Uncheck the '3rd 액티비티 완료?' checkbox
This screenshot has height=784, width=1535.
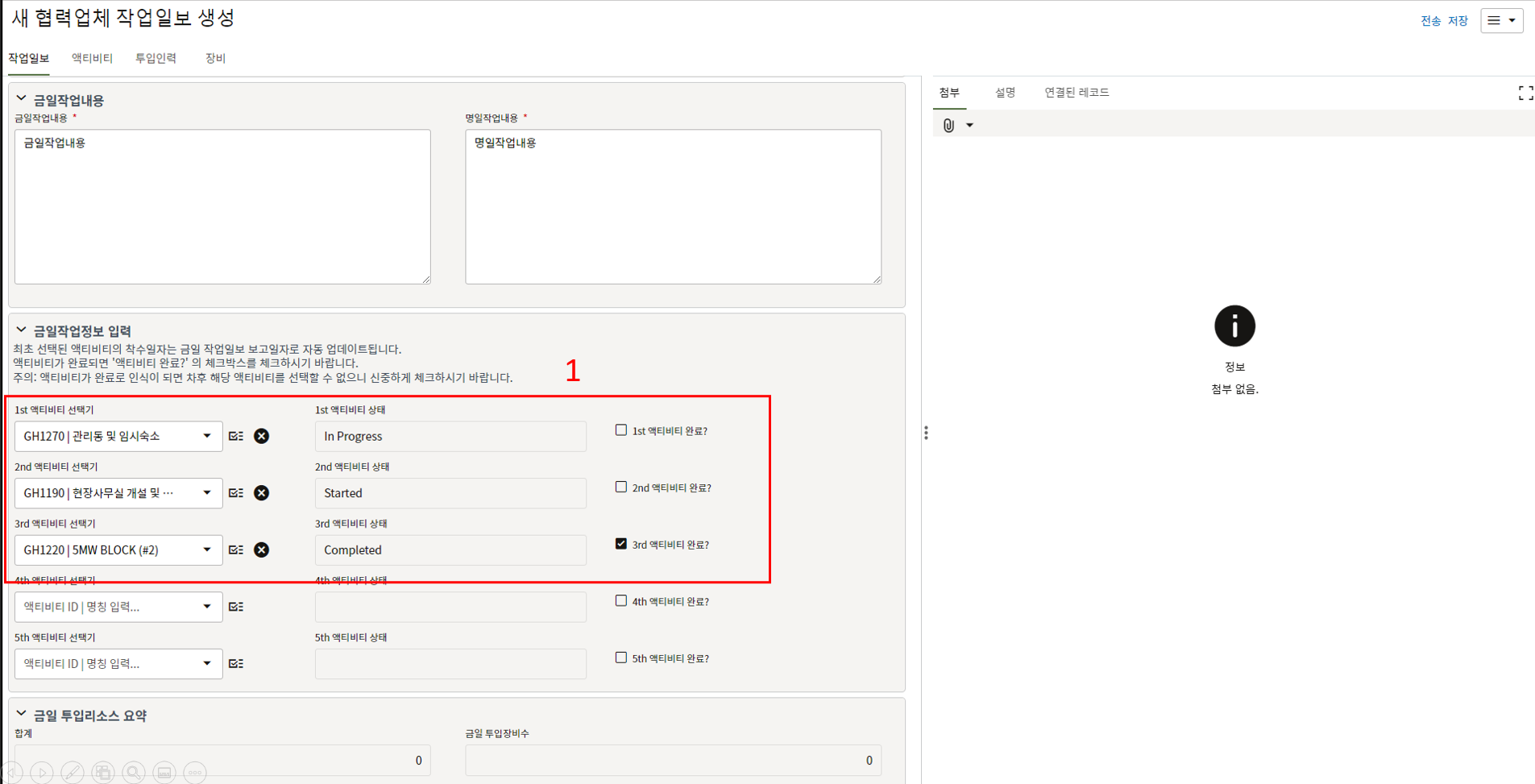(621, 544)
